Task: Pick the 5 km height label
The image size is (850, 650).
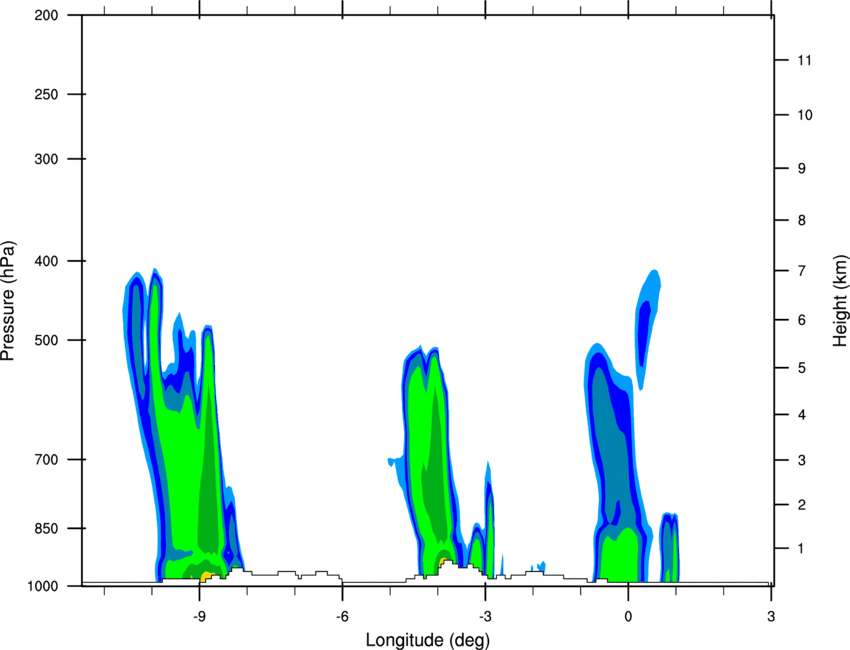Action: (801, 368)
